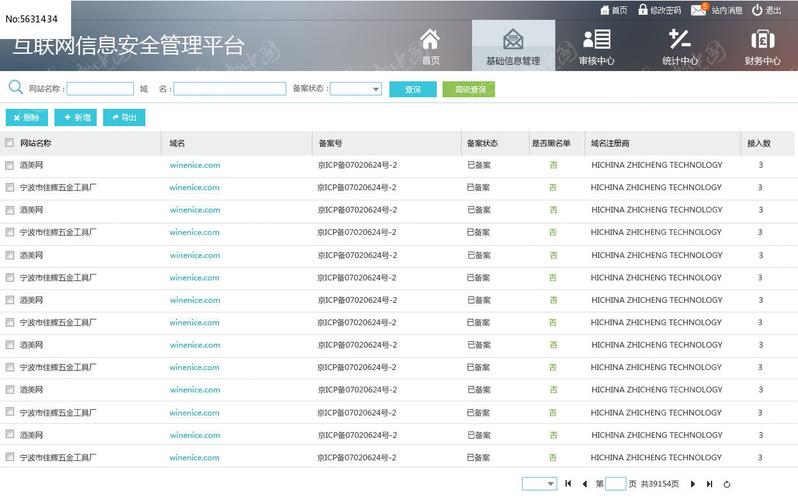Click the 导出 button

click(124, 117)
